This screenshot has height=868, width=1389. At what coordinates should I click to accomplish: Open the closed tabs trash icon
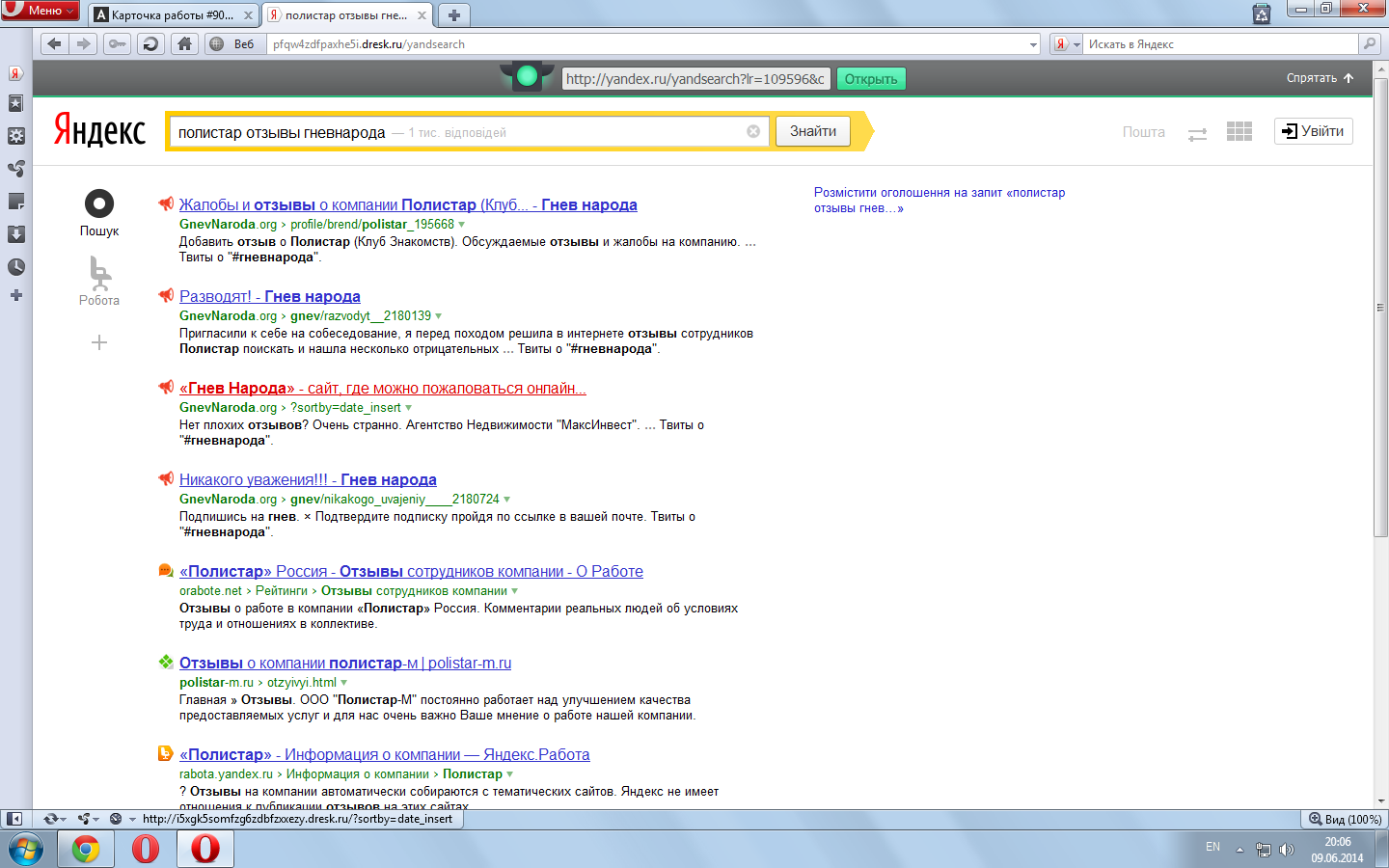point(1262,14)
